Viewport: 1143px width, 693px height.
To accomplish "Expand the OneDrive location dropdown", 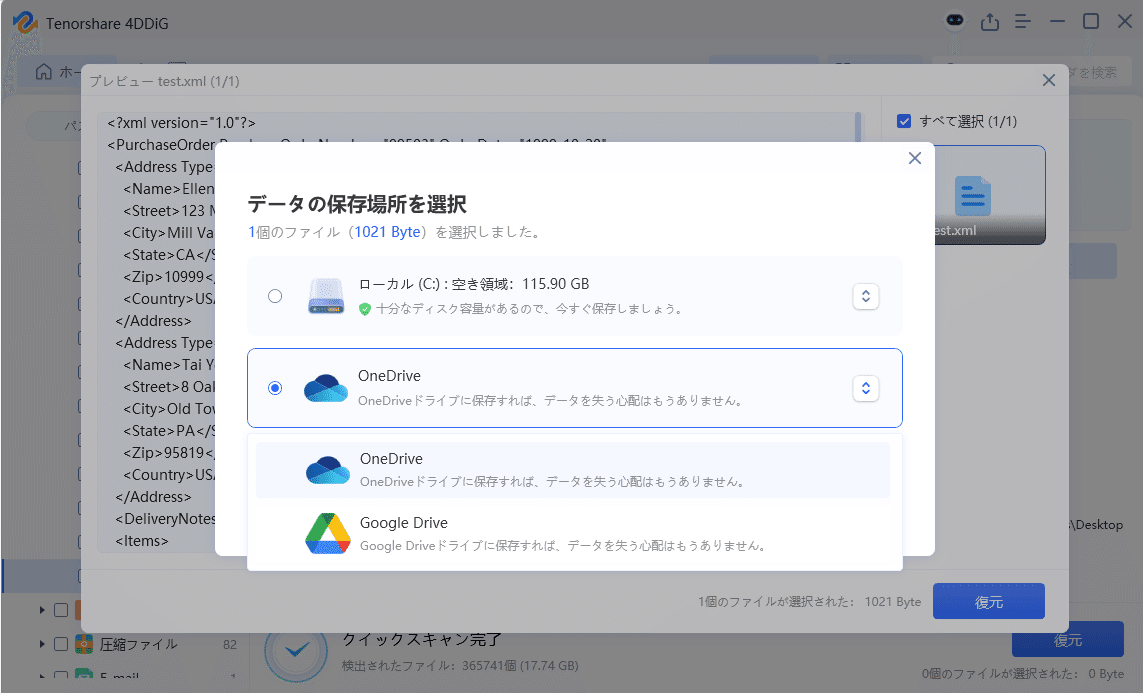I will tap(865, 388).
